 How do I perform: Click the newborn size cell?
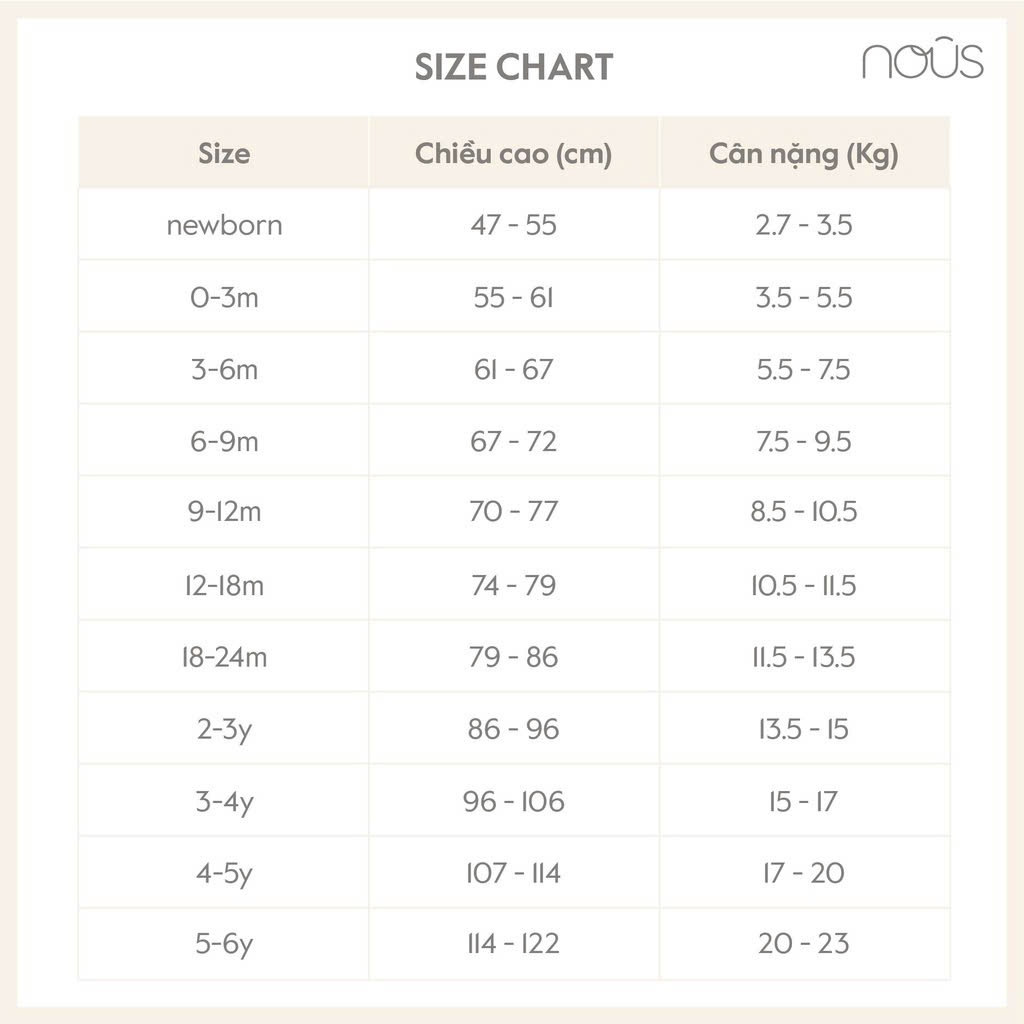pos(224,225)
